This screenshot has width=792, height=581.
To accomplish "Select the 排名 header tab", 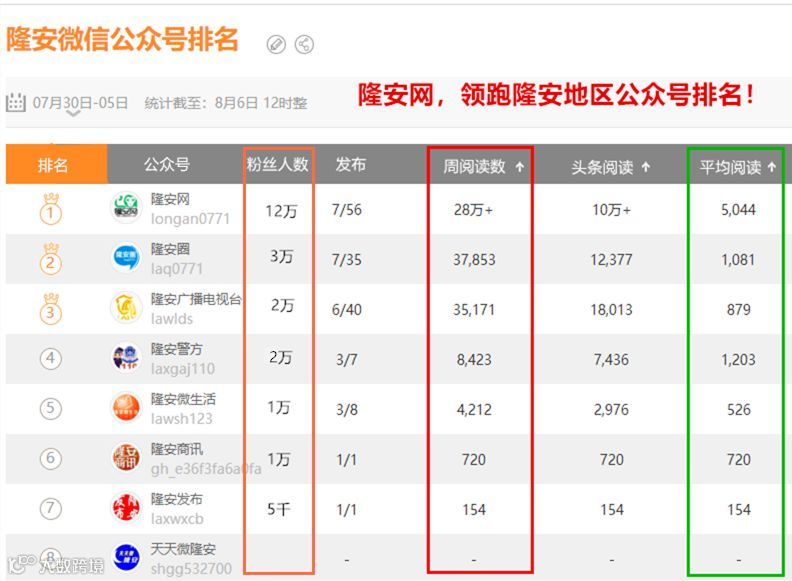I will click(57, 164).
